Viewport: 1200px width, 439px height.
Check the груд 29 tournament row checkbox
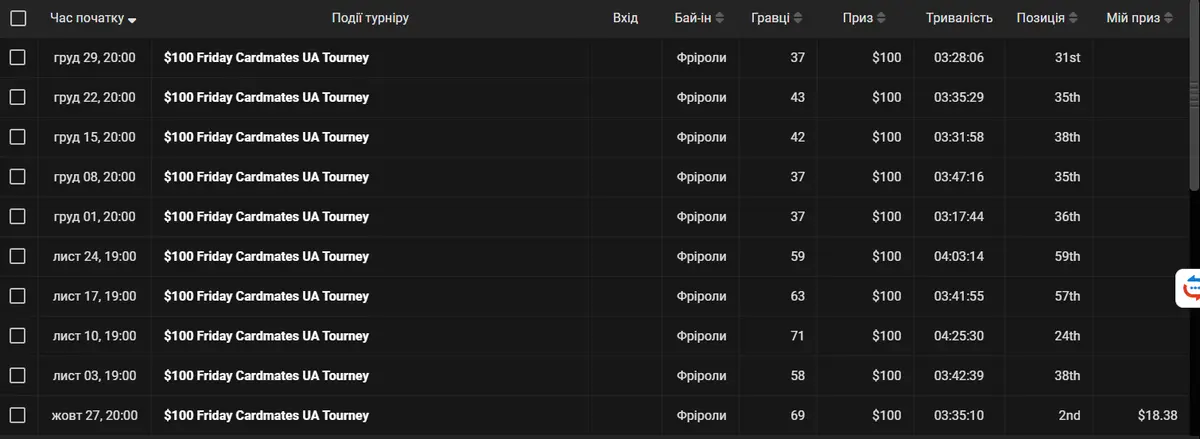(18, 57)
